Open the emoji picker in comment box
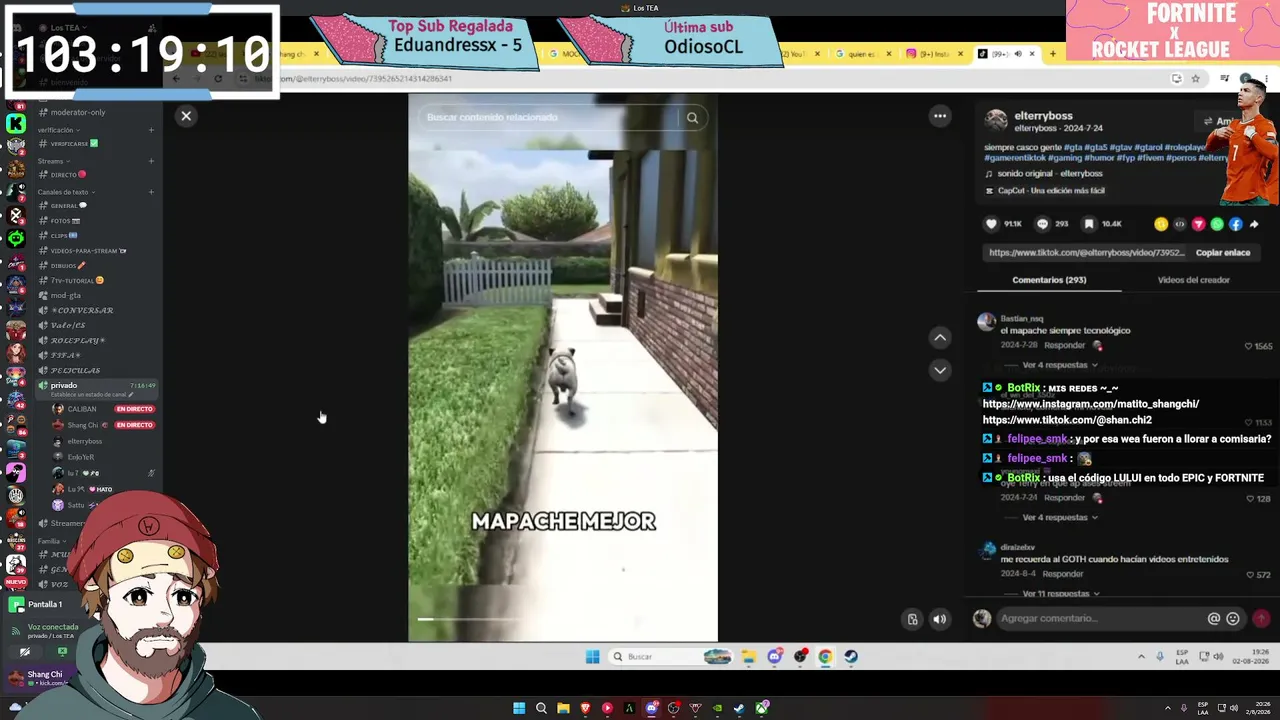This screenshot has height=720, width=1280. 1233,619
